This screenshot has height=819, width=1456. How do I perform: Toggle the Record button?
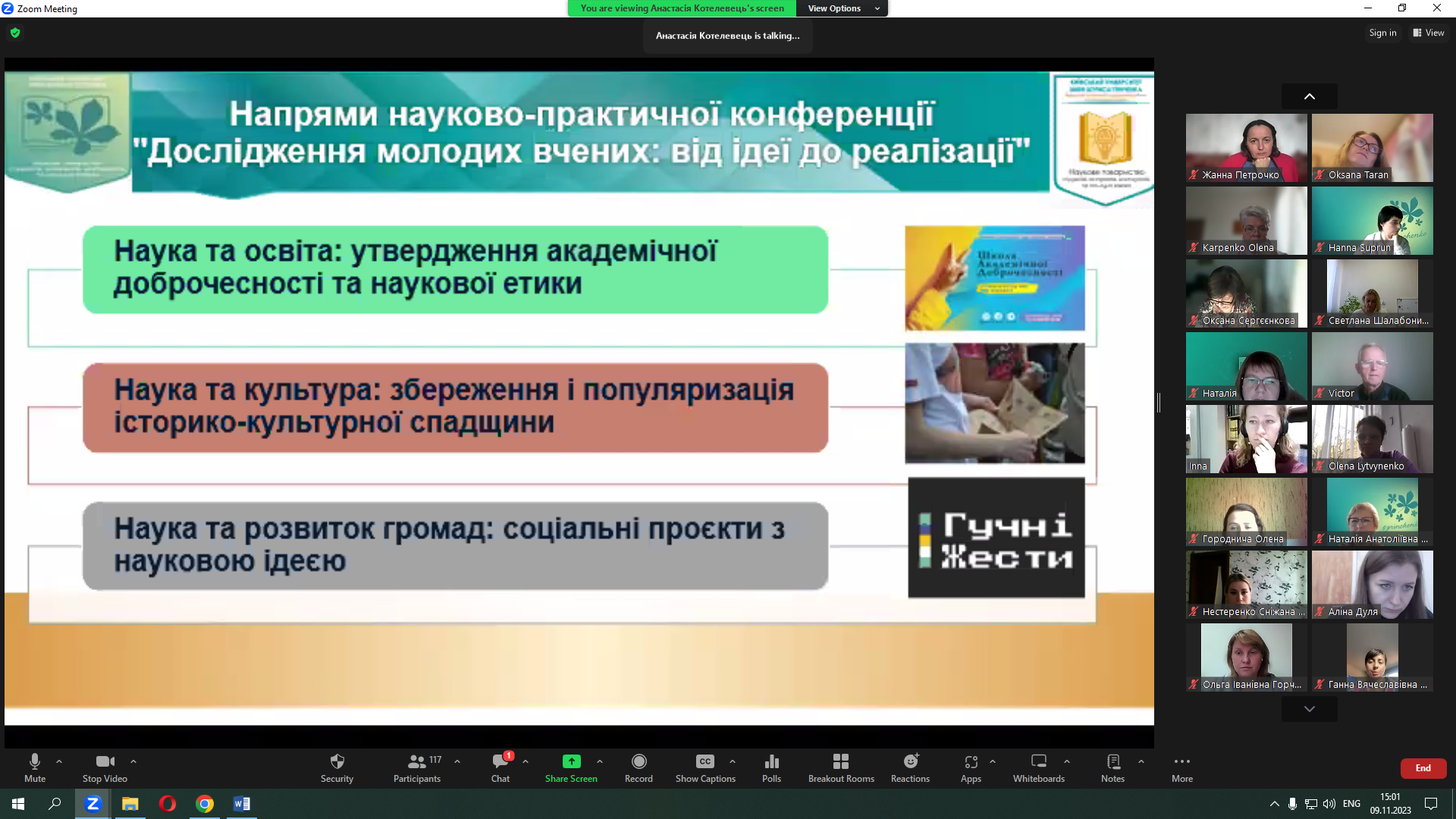639,762
